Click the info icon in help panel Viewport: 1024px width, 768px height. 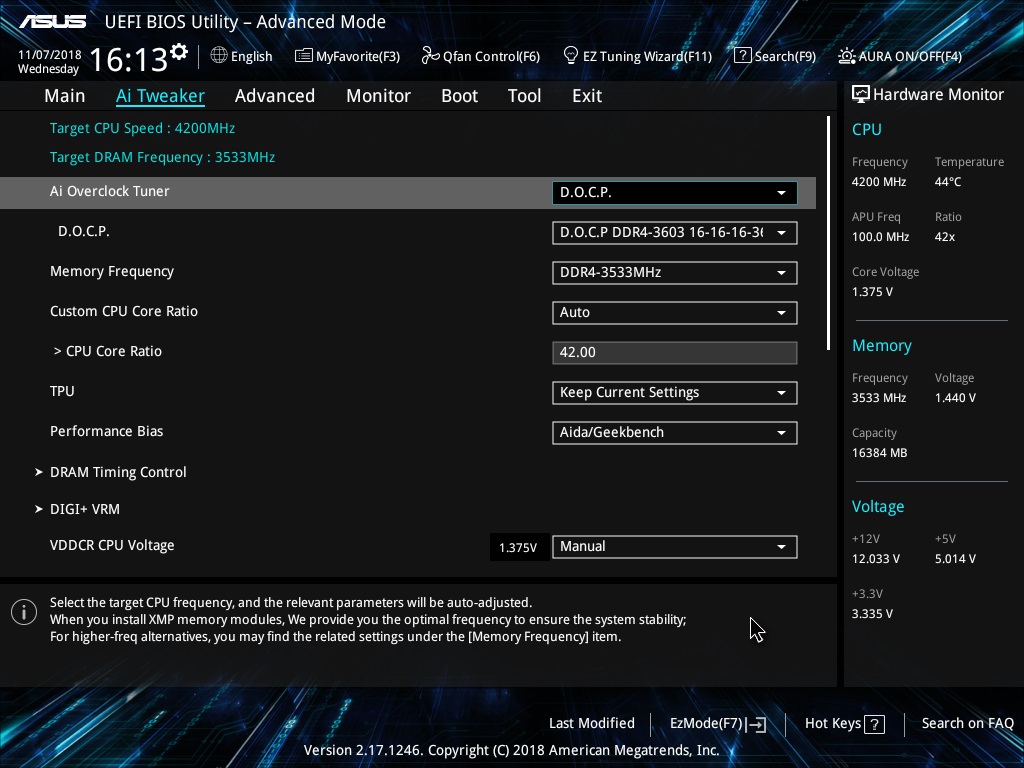click(x=24, y=612)
